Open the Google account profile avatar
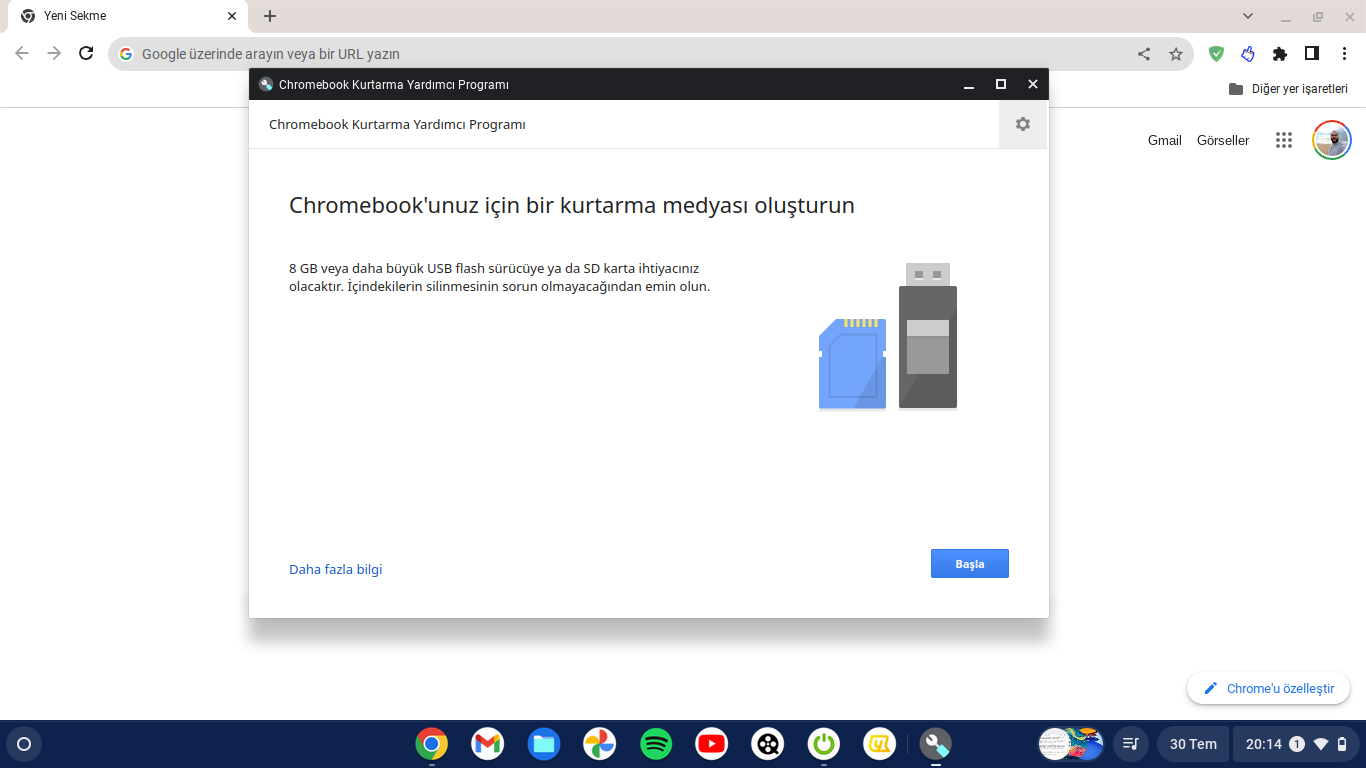The height and width of the screenshot is (768, 1366). coord(1332,141)
